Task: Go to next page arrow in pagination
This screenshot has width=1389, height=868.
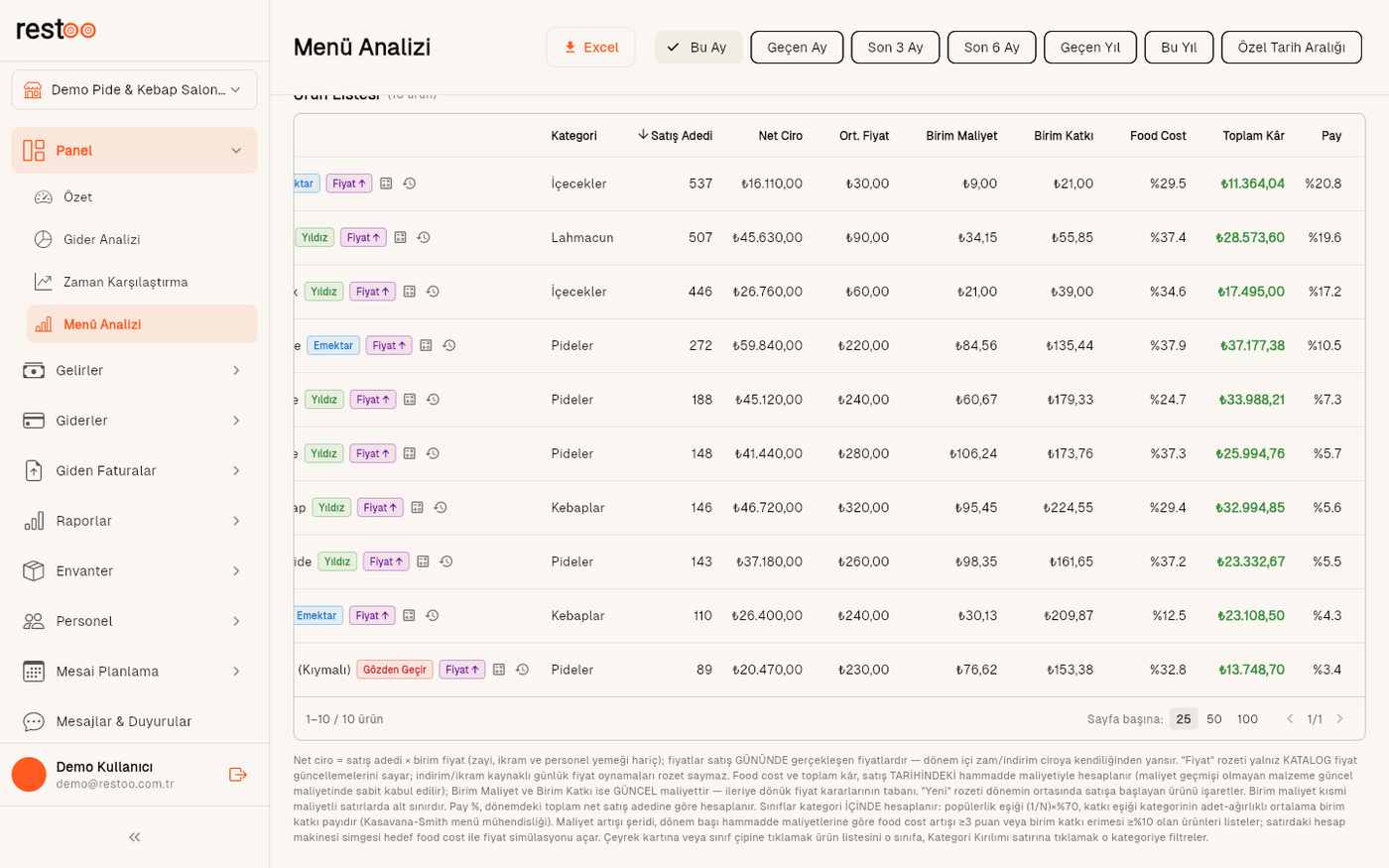Action: click(1339, 719)
